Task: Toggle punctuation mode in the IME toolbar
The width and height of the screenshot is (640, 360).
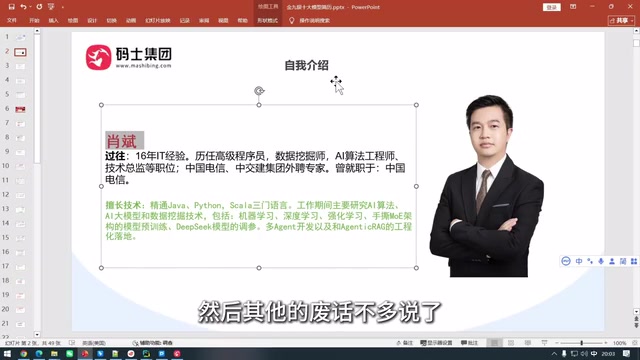Action: coord(590,261)
